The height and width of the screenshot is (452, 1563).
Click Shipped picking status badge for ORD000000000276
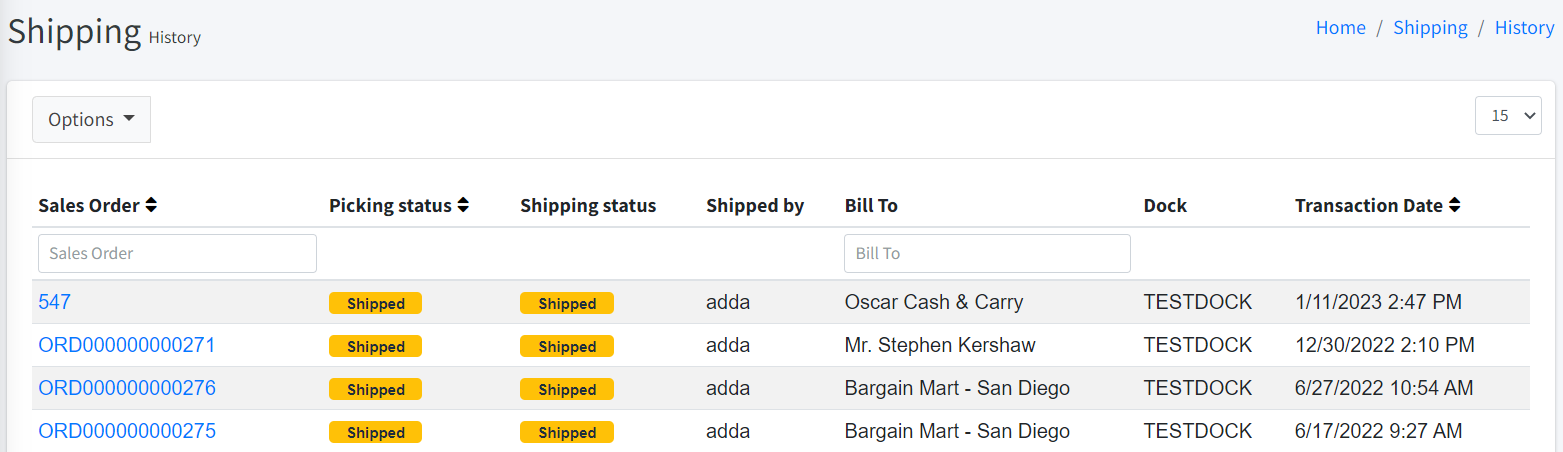click(x=375, y=390)
